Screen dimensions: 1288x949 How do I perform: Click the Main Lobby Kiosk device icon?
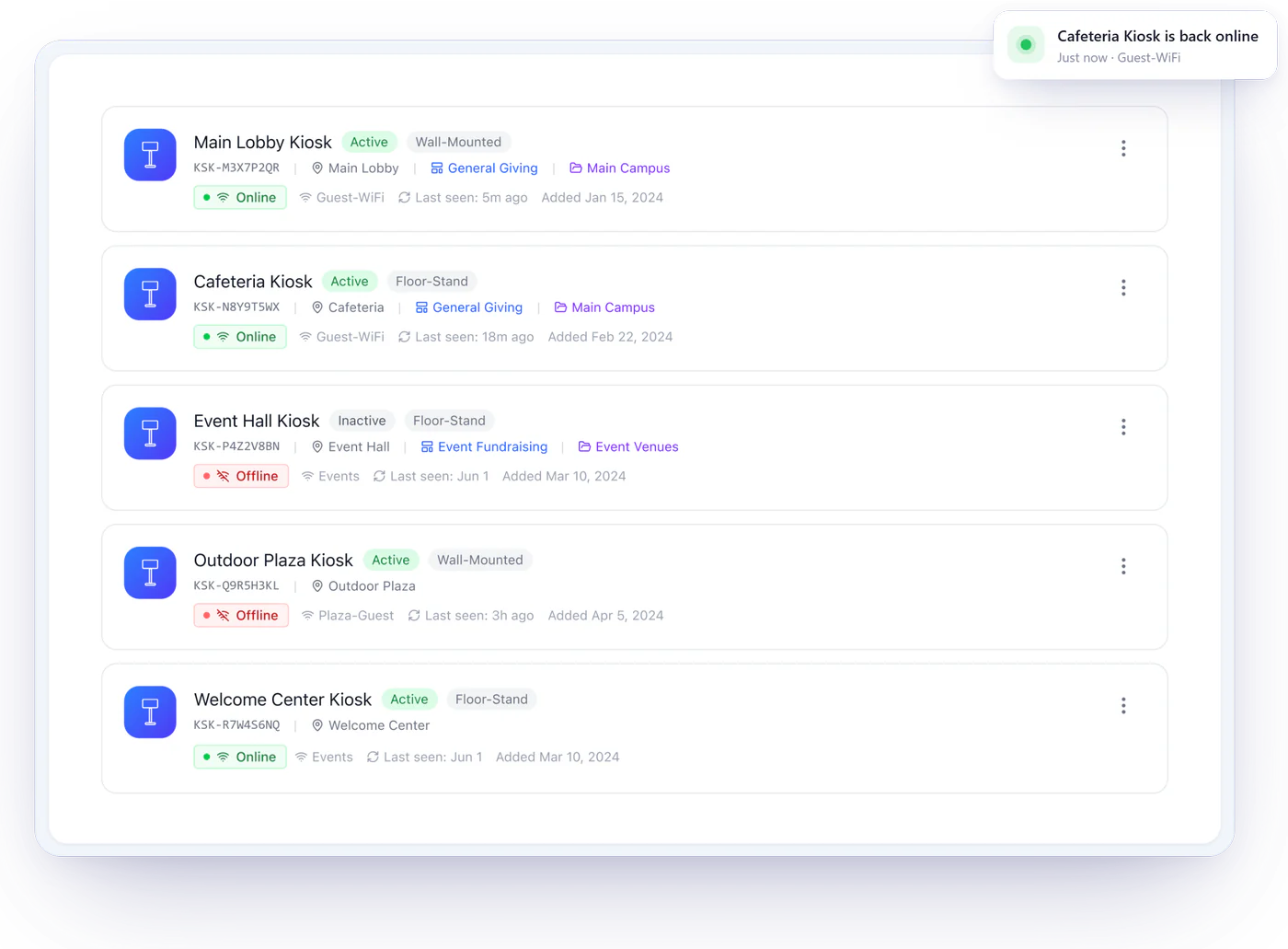click(x=150, y=155)
